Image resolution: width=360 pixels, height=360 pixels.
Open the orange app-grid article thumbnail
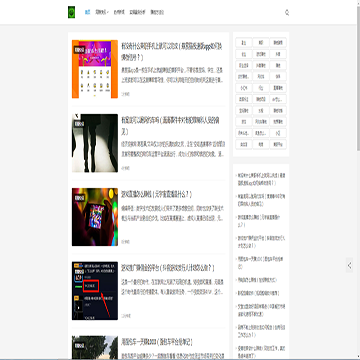click(x=95, y=69)
